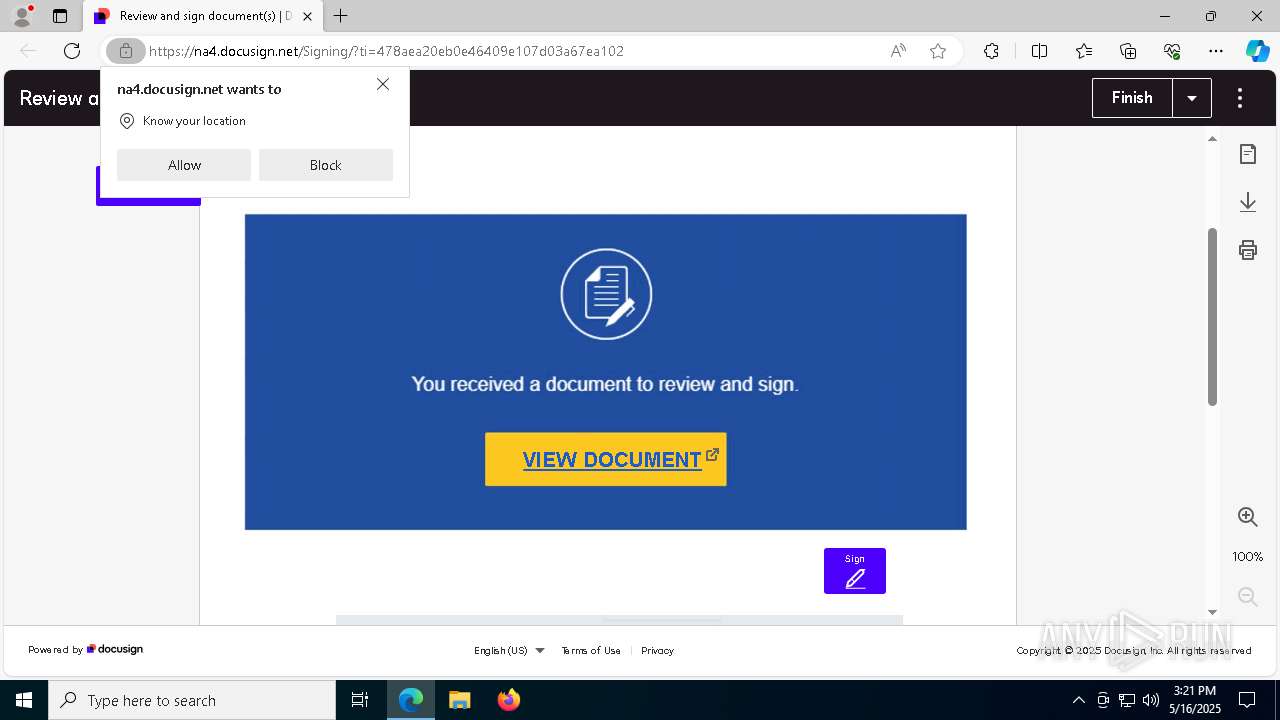Zoom out of the document

[1247, 597]
